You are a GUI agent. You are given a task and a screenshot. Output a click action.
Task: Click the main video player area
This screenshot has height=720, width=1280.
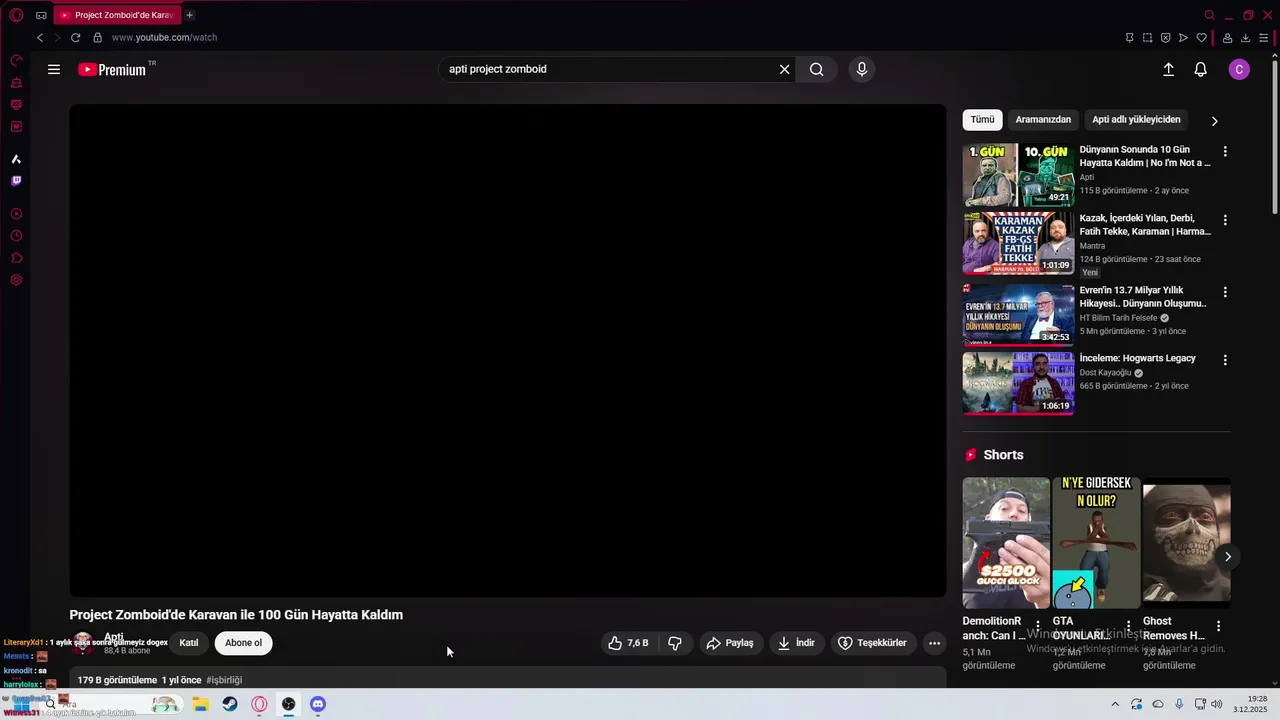point(508,350)
